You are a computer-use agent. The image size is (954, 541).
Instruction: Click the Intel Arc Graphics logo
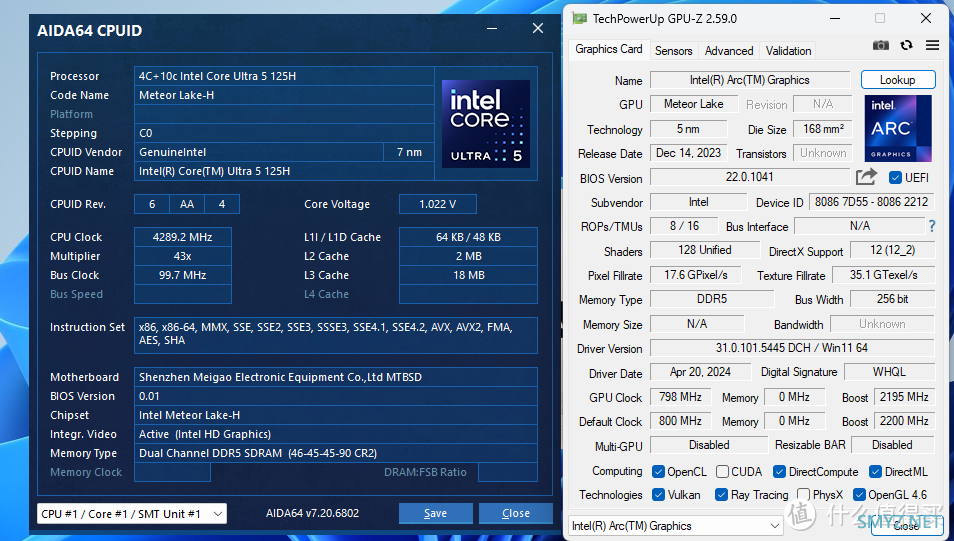click(x=898, y=128)
